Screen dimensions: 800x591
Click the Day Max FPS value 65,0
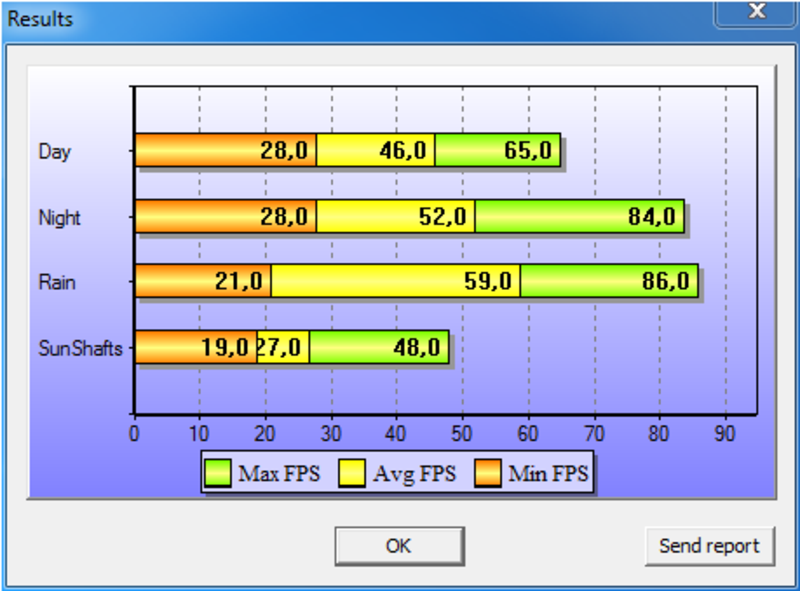point(528,151)
